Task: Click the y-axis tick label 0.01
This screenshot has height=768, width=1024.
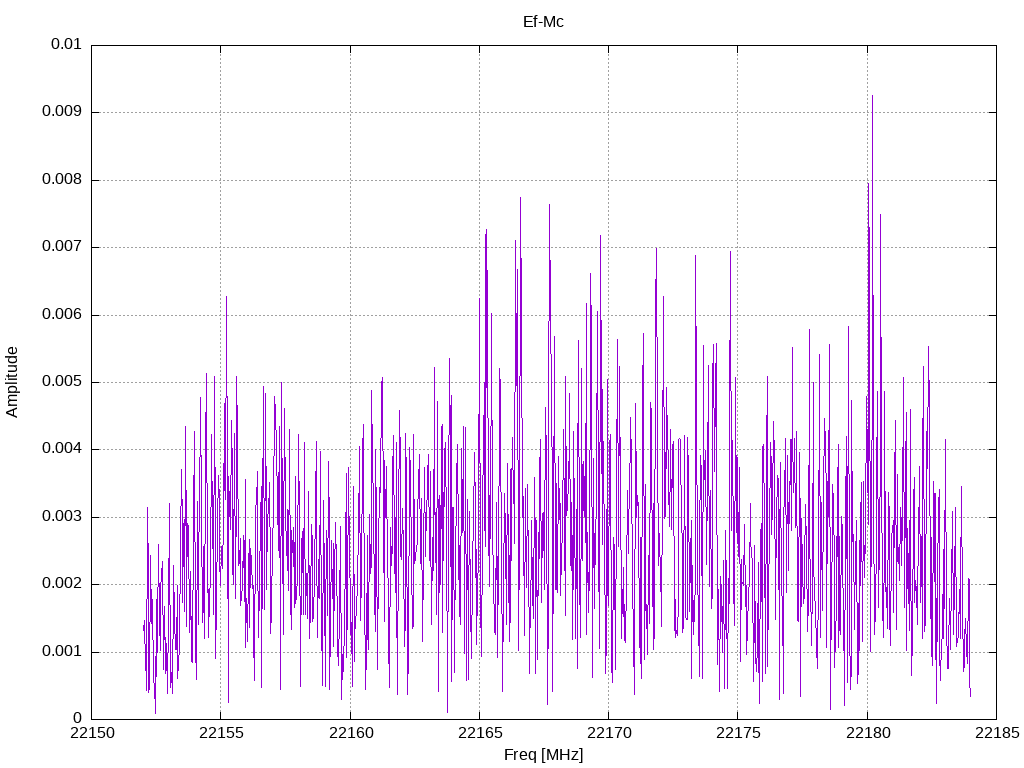Action: pyautogui.click(x=66, y=44)
